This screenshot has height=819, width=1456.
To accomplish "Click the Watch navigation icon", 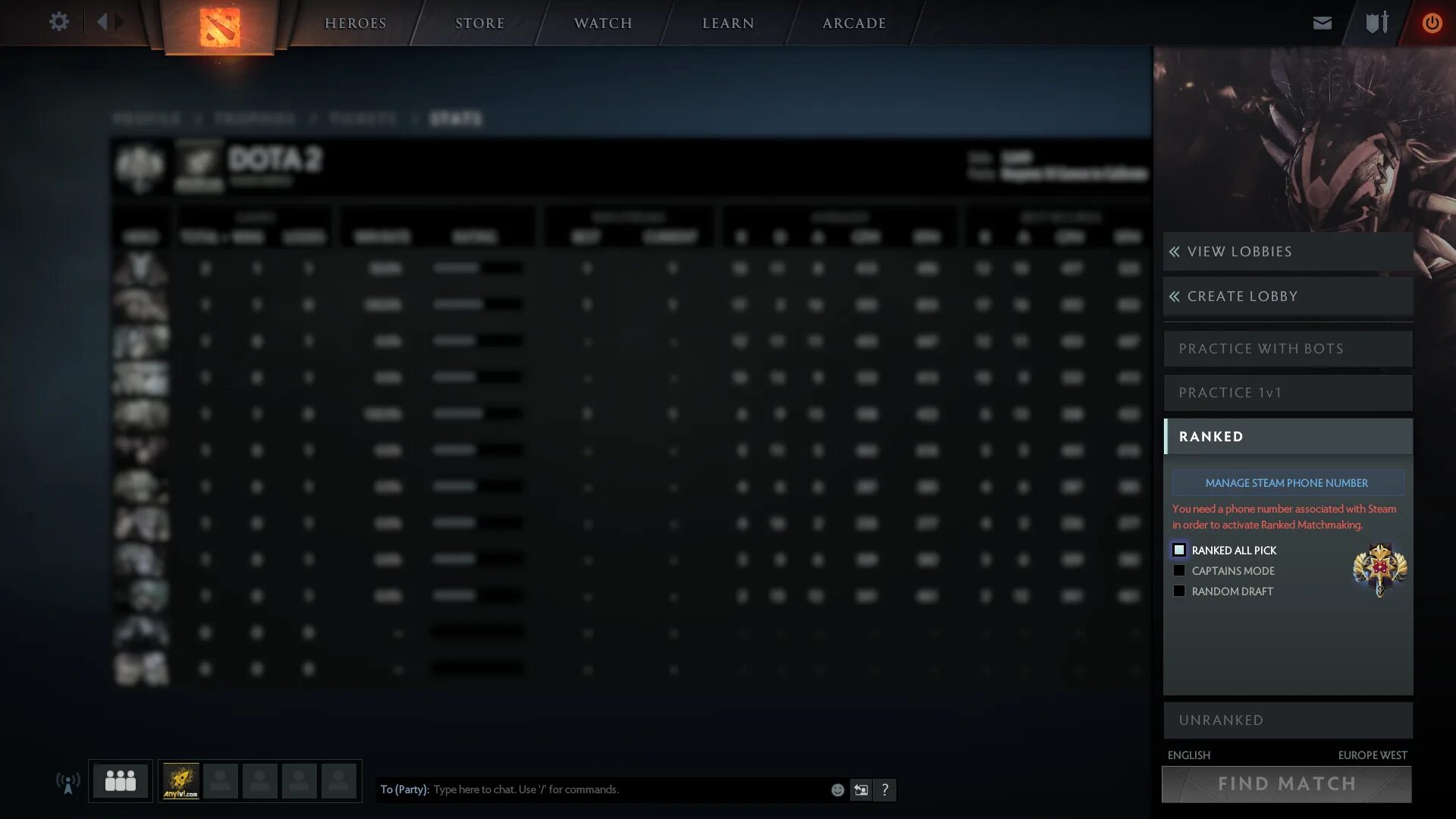I will pos(603,22).
